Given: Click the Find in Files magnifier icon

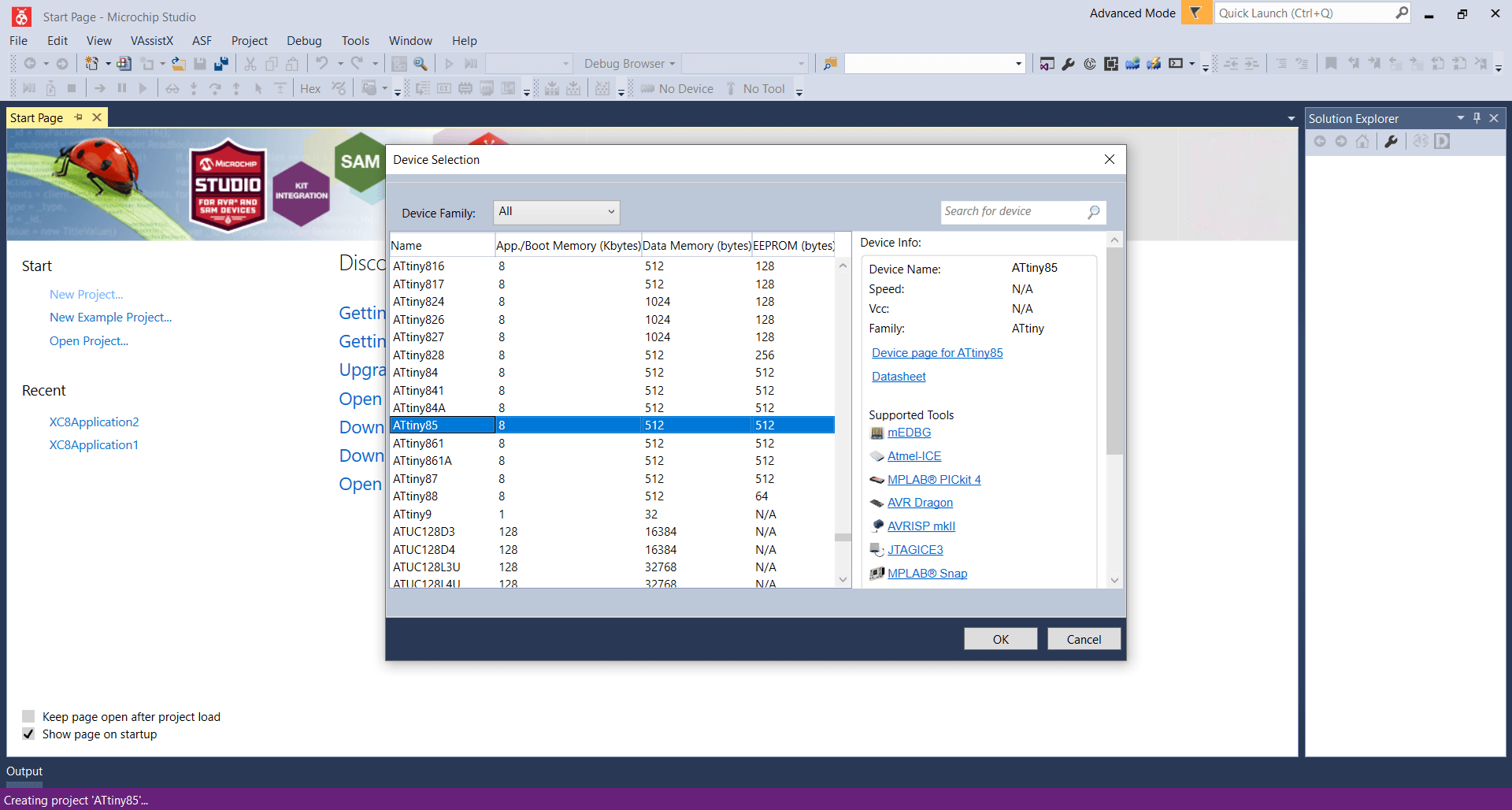Looking at the screenshot, I should pyautogui.click(x=421, y=64).
